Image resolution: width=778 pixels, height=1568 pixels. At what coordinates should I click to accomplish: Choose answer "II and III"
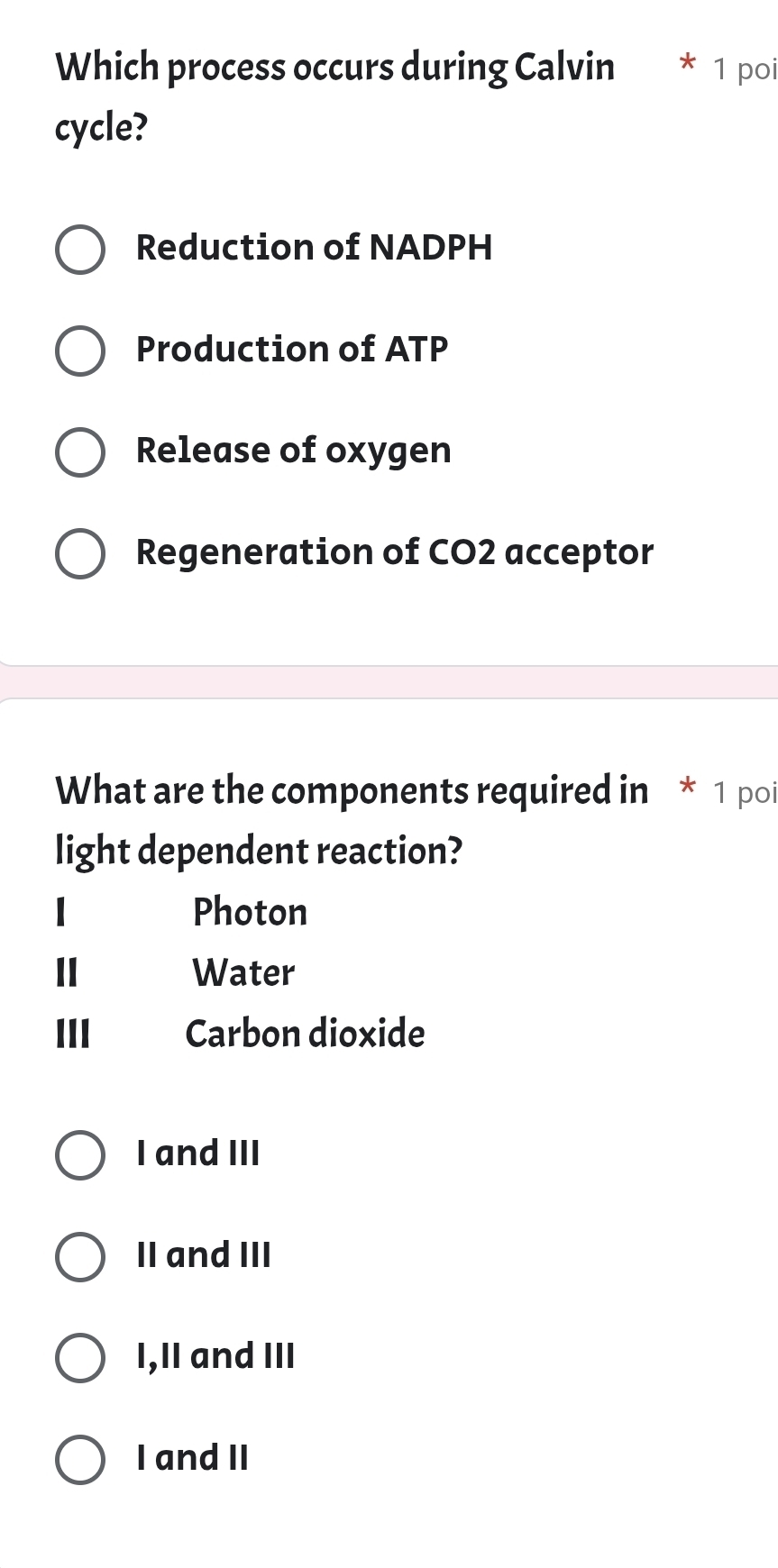(x=78, y=1256)
